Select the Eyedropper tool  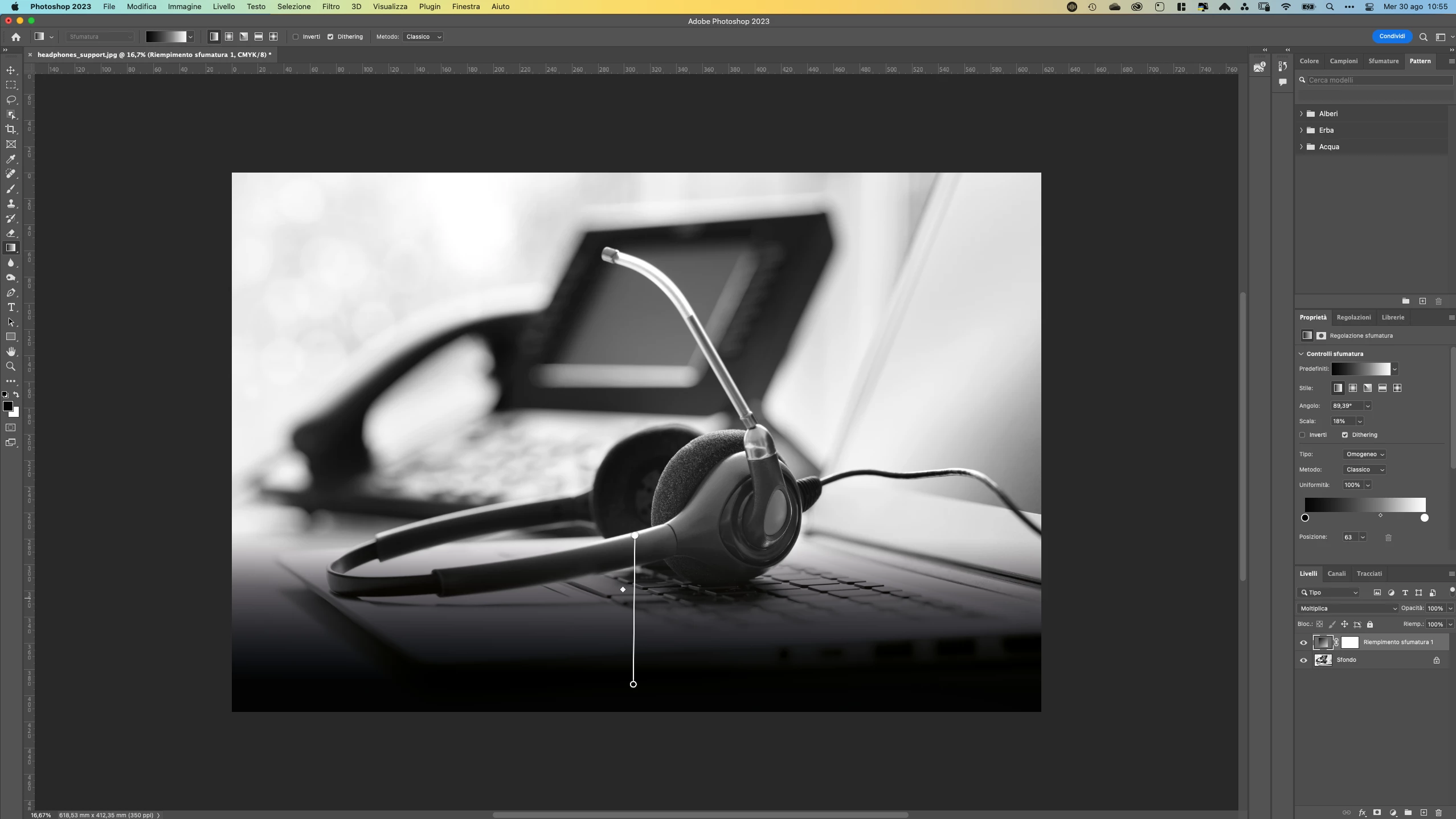tap(11, 159)
